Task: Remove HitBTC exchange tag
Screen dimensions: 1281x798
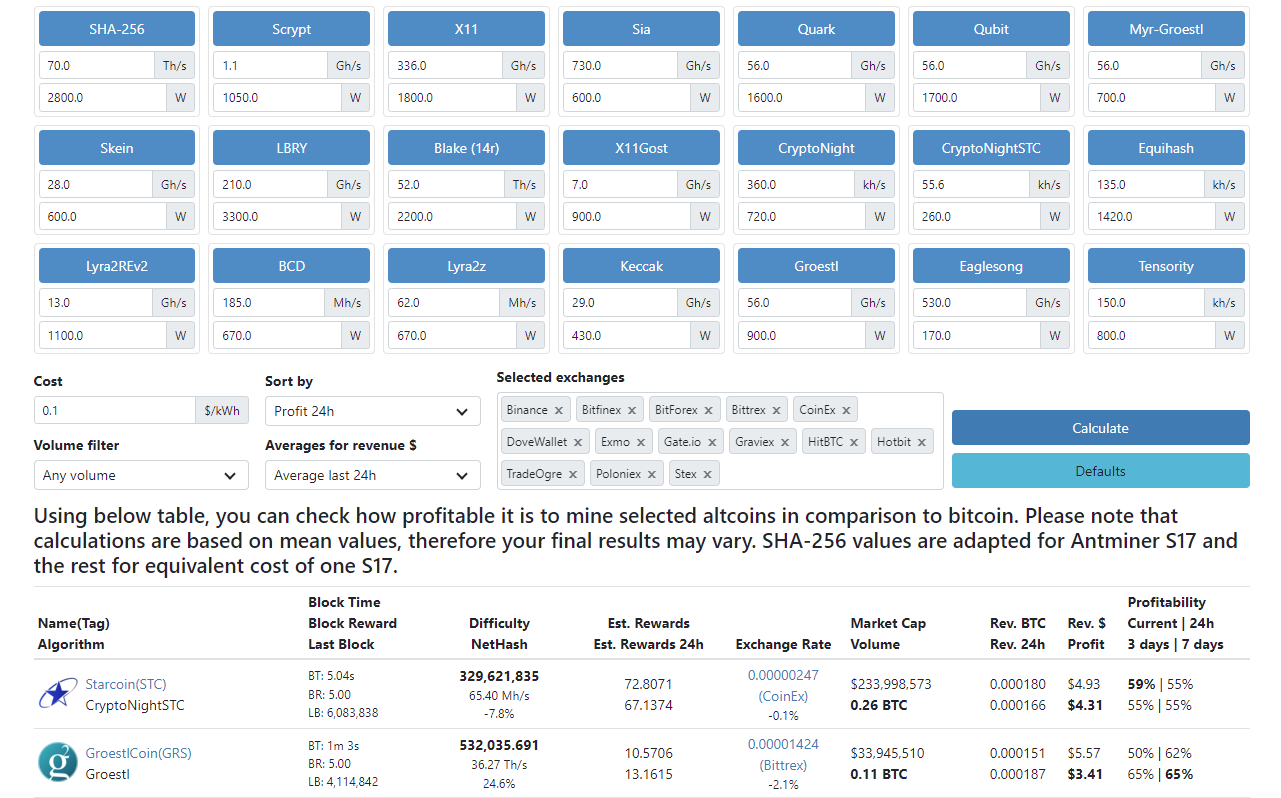Action: tap(854, 442)
